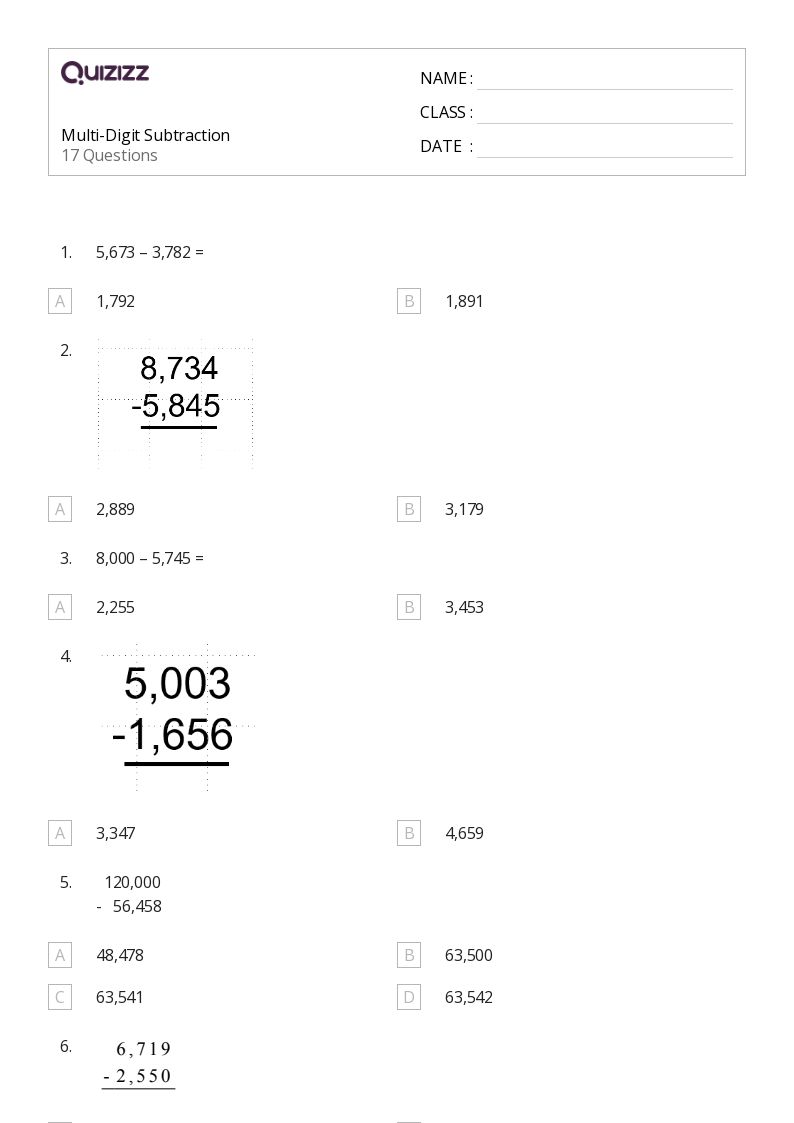This screenshot has height=1123, width=794.
Task: Click the Quizizz logo
Action: pos(105,72)
